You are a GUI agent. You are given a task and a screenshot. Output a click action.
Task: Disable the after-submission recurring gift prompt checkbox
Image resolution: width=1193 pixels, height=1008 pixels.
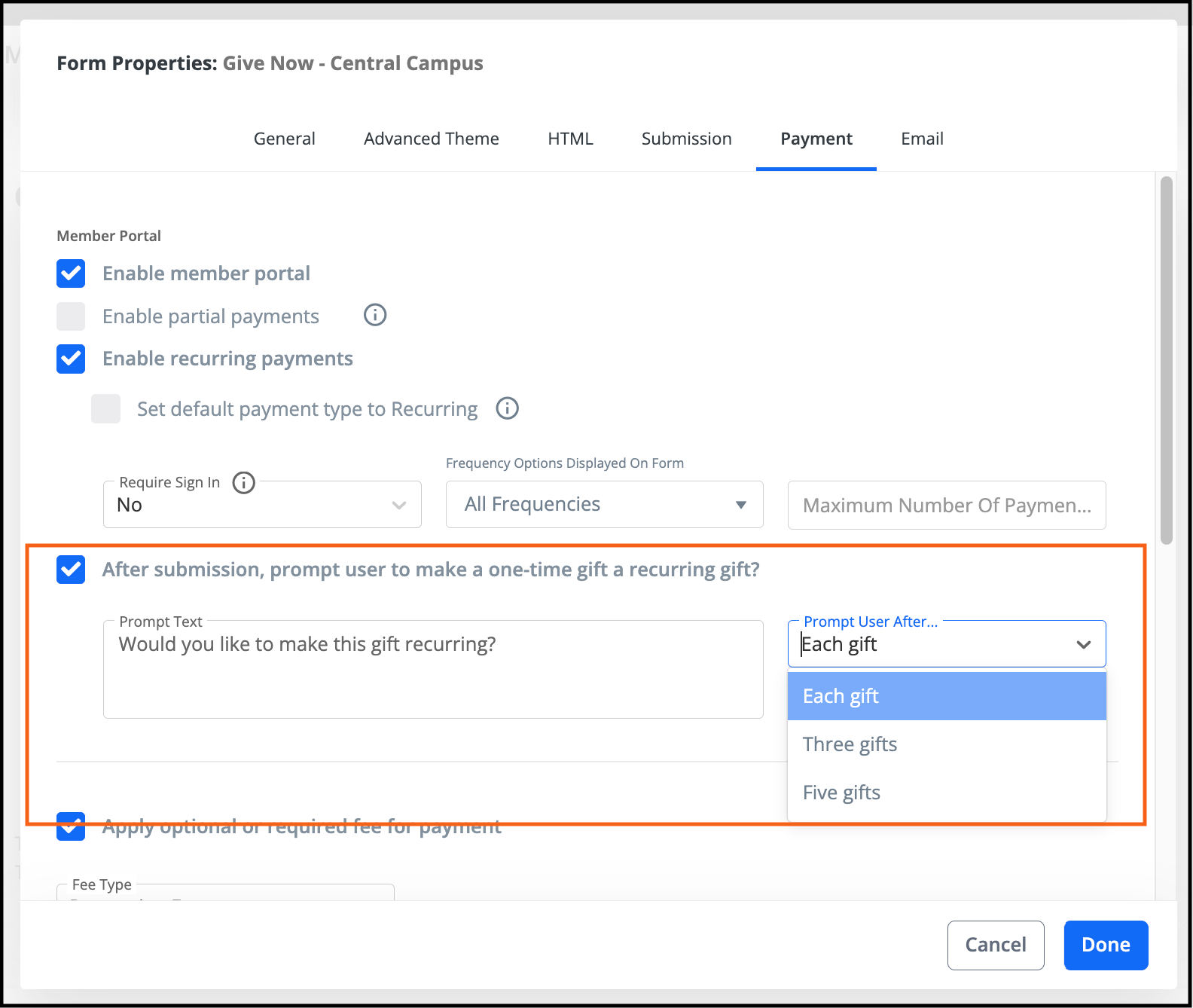(71, 570)
